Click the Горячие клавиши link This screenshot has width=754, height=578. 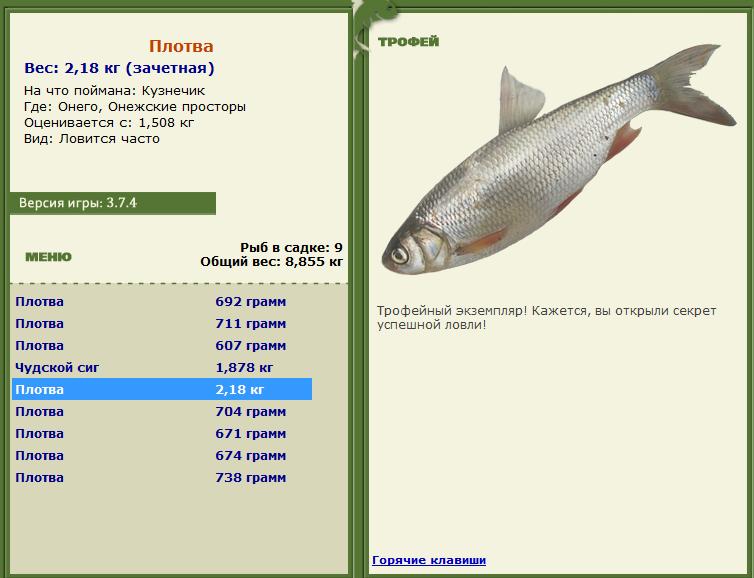tap(429, 560)
